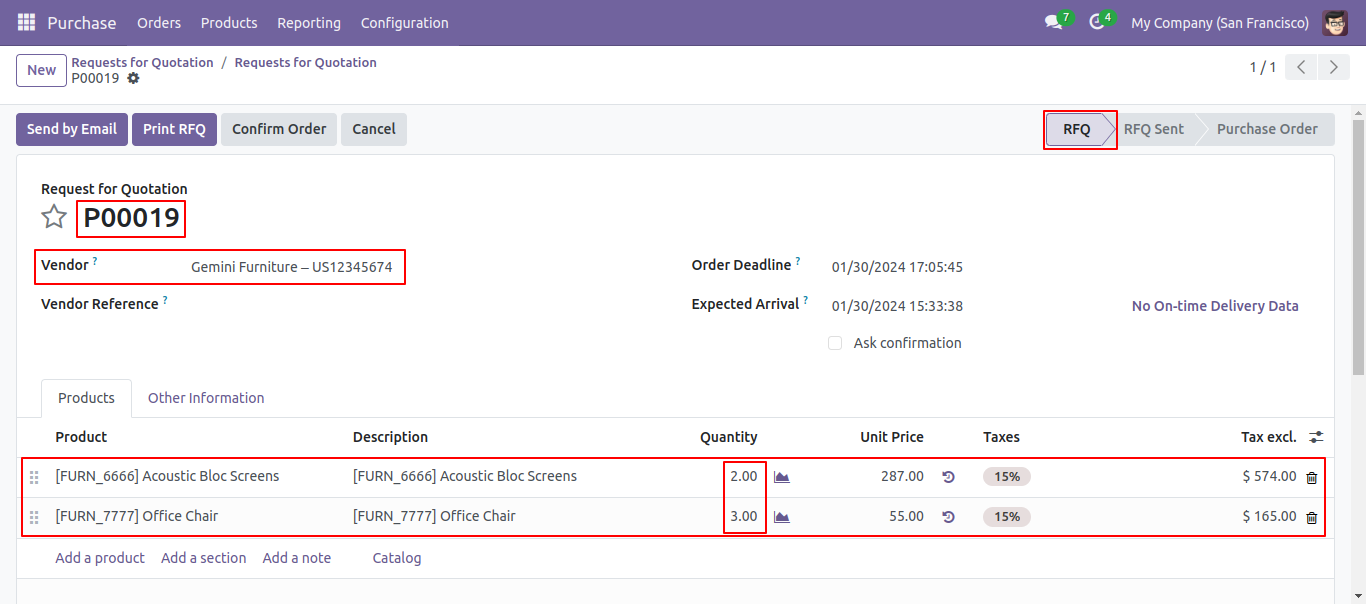The height and width of the screenshot is (604, 1366).
Task: Click Send by Email
Action: coord(72,129)
